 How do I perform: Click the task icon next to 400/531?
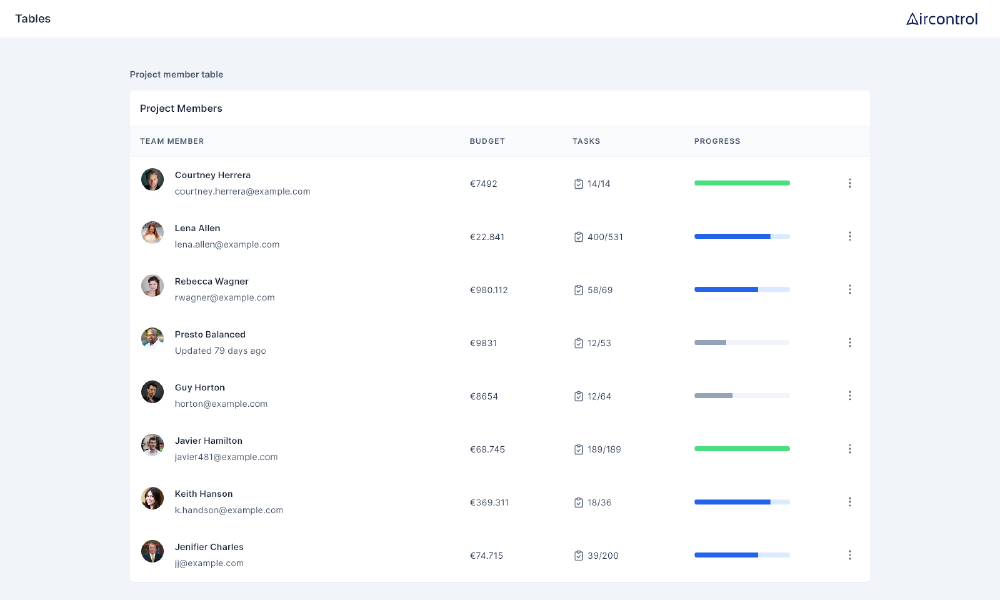coord(578,237)
